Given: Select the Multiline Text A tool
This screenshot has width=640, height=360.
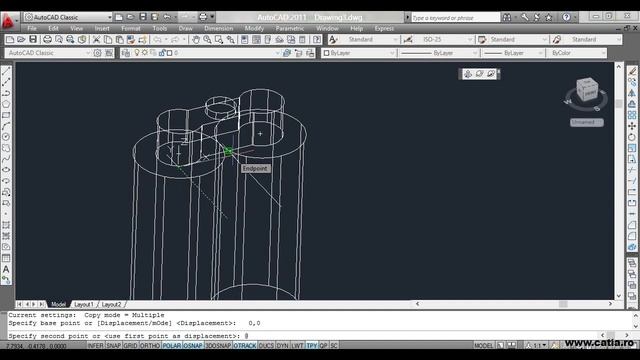Looking at the screenshot, I should [x=6, y=269].
